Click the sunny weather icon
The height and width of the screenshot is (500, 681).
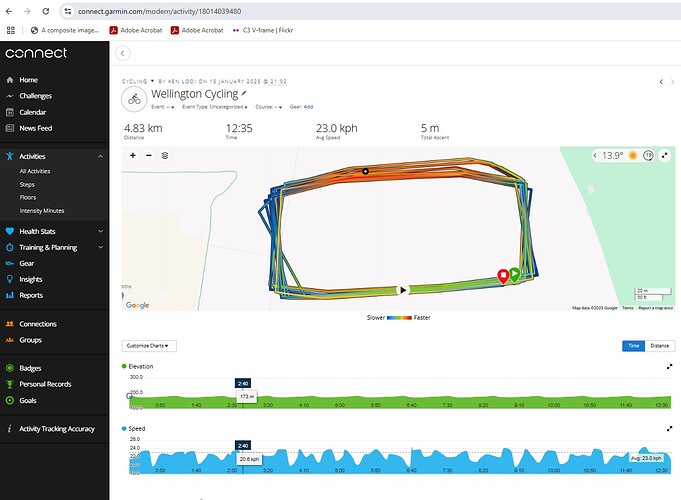tap(633, 156)
